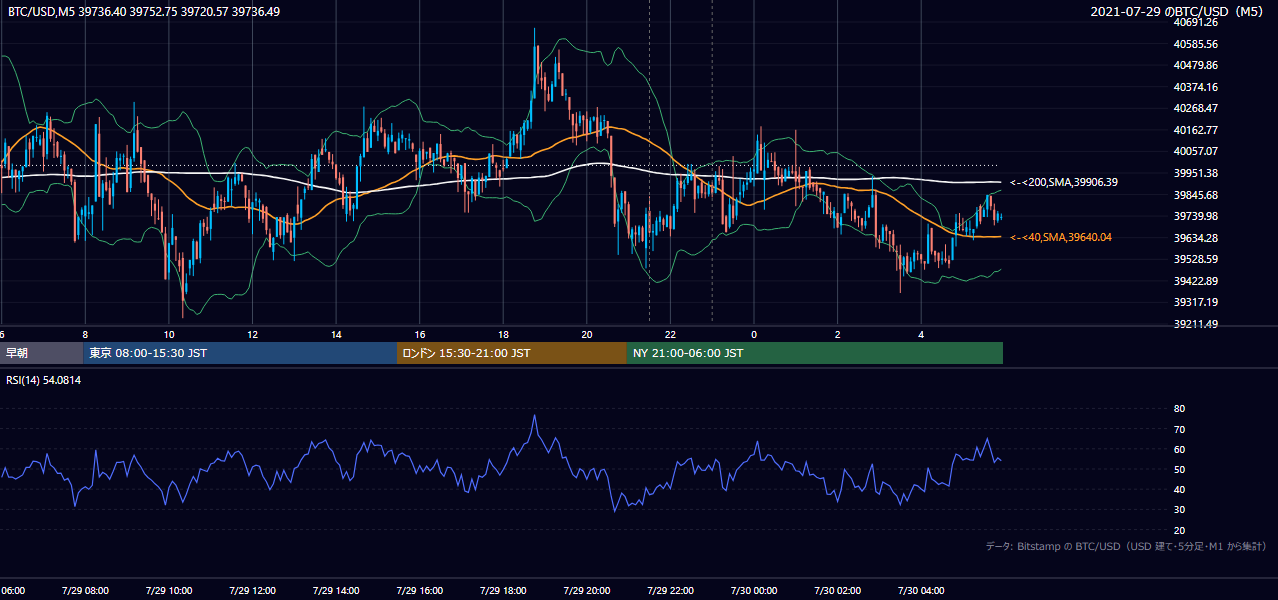1278x600 pixels.
Task: Click price axis value 39739.98
Action: click(x=1196, y=216)
